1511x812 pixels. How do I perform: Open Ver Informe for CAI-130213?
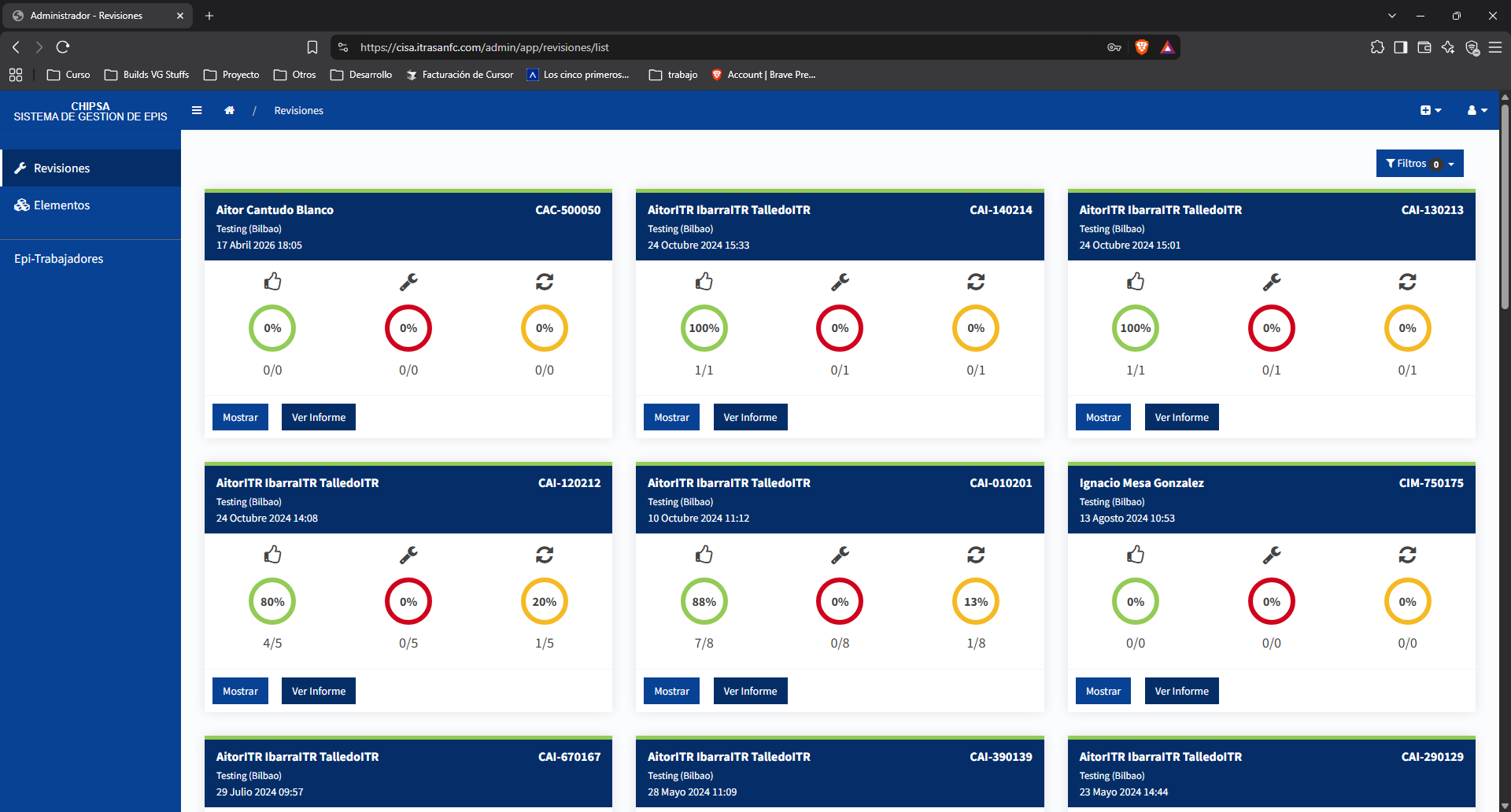[1182, 417]
